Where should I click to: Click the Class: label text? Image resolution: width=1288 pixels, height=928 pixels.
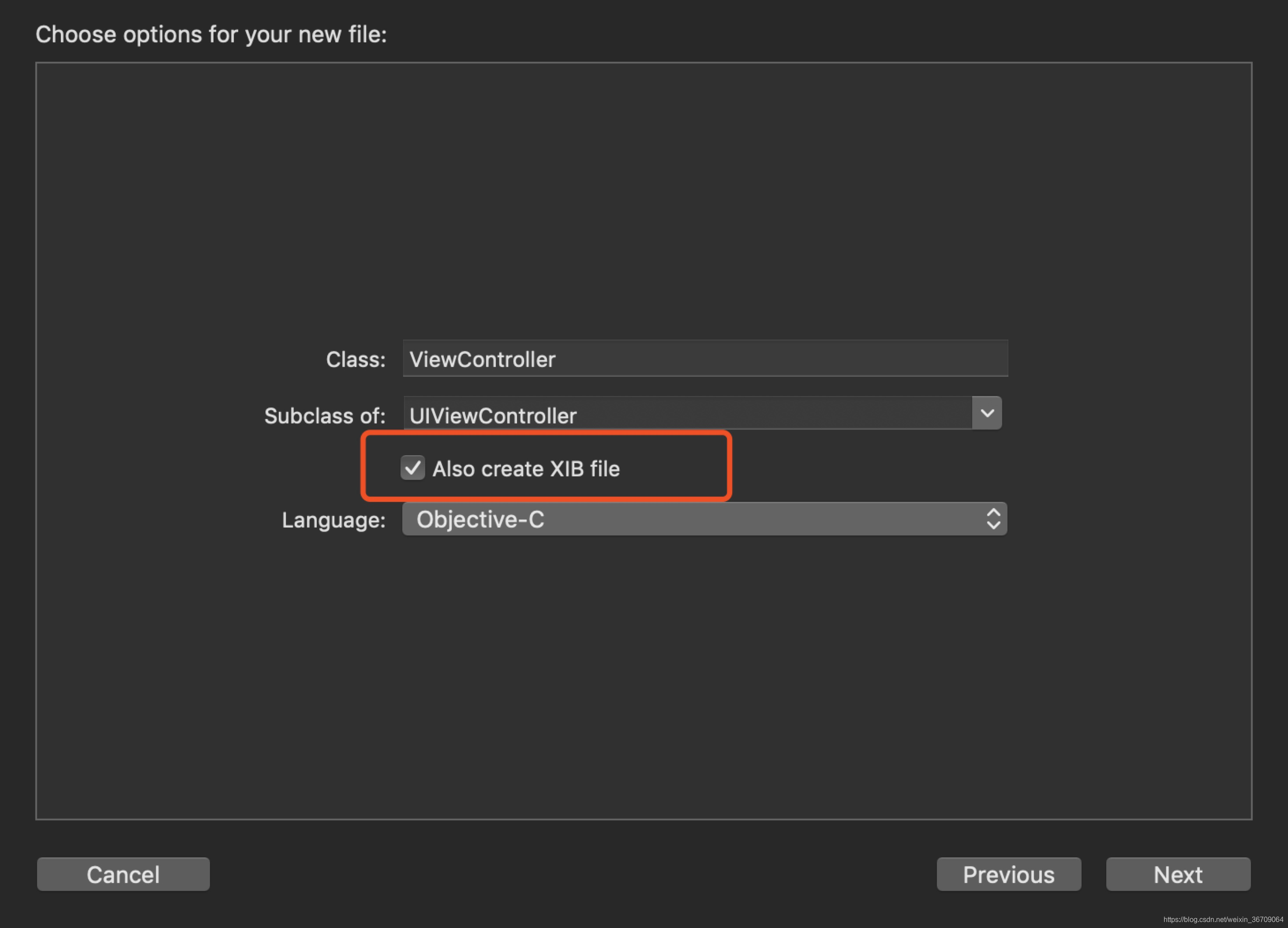356,359
